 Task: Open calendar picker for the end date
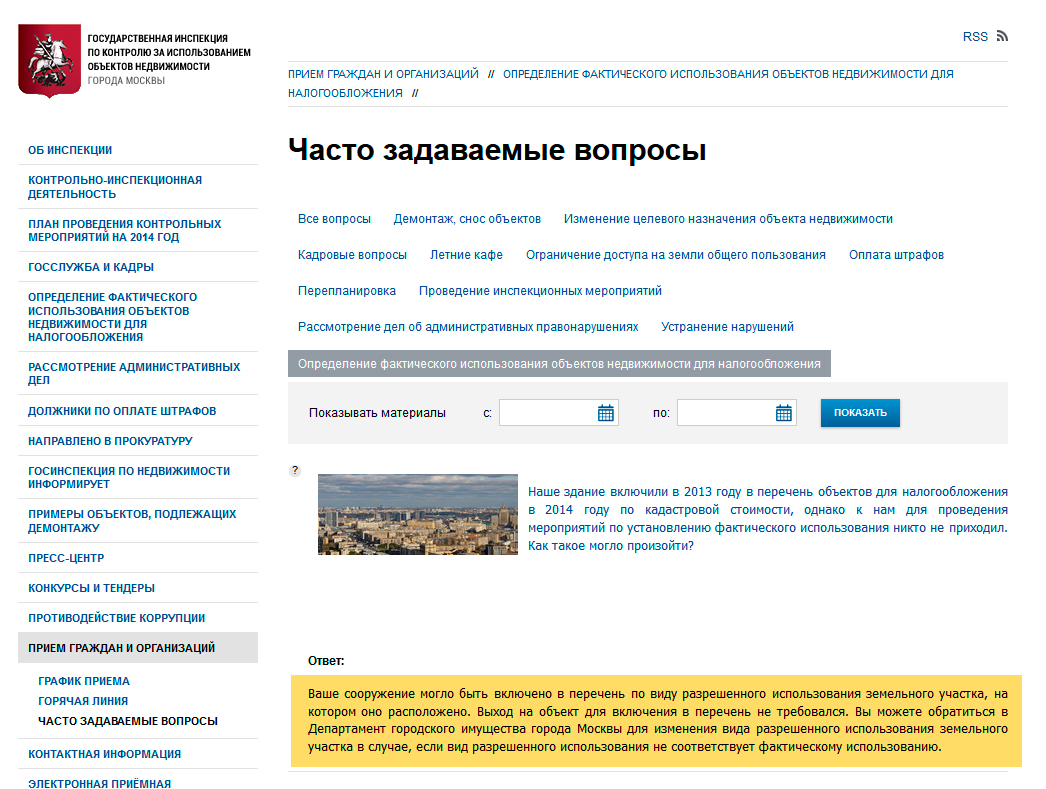pos(784,413)
